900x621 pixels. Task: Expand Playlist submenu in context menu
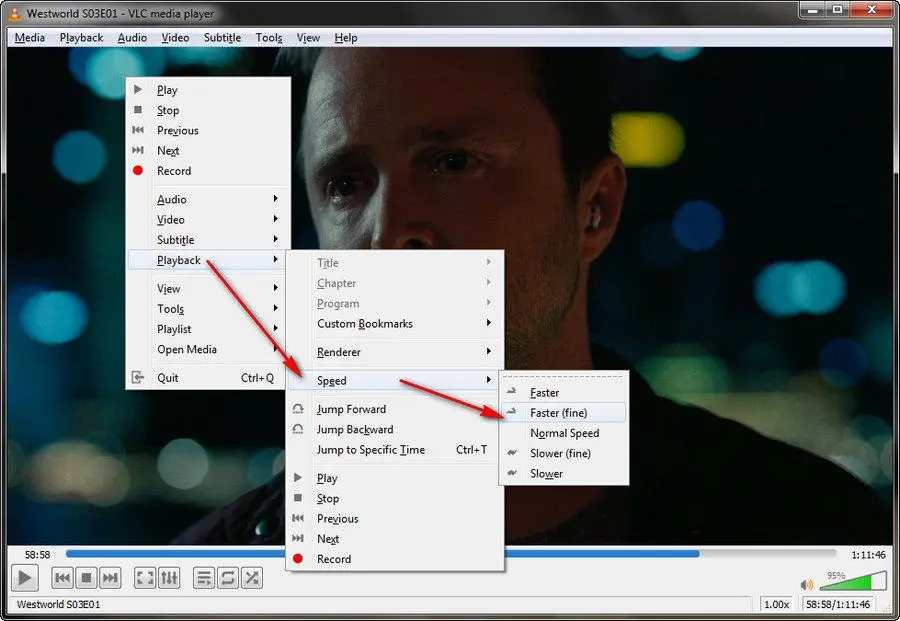[208, 329]
